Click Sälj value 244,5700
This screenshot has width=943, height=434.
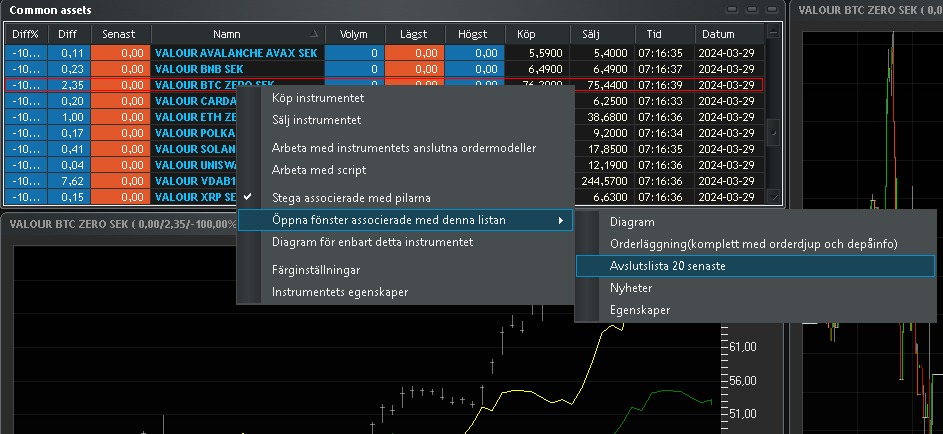pyautogui.click(x=605, y=180)
